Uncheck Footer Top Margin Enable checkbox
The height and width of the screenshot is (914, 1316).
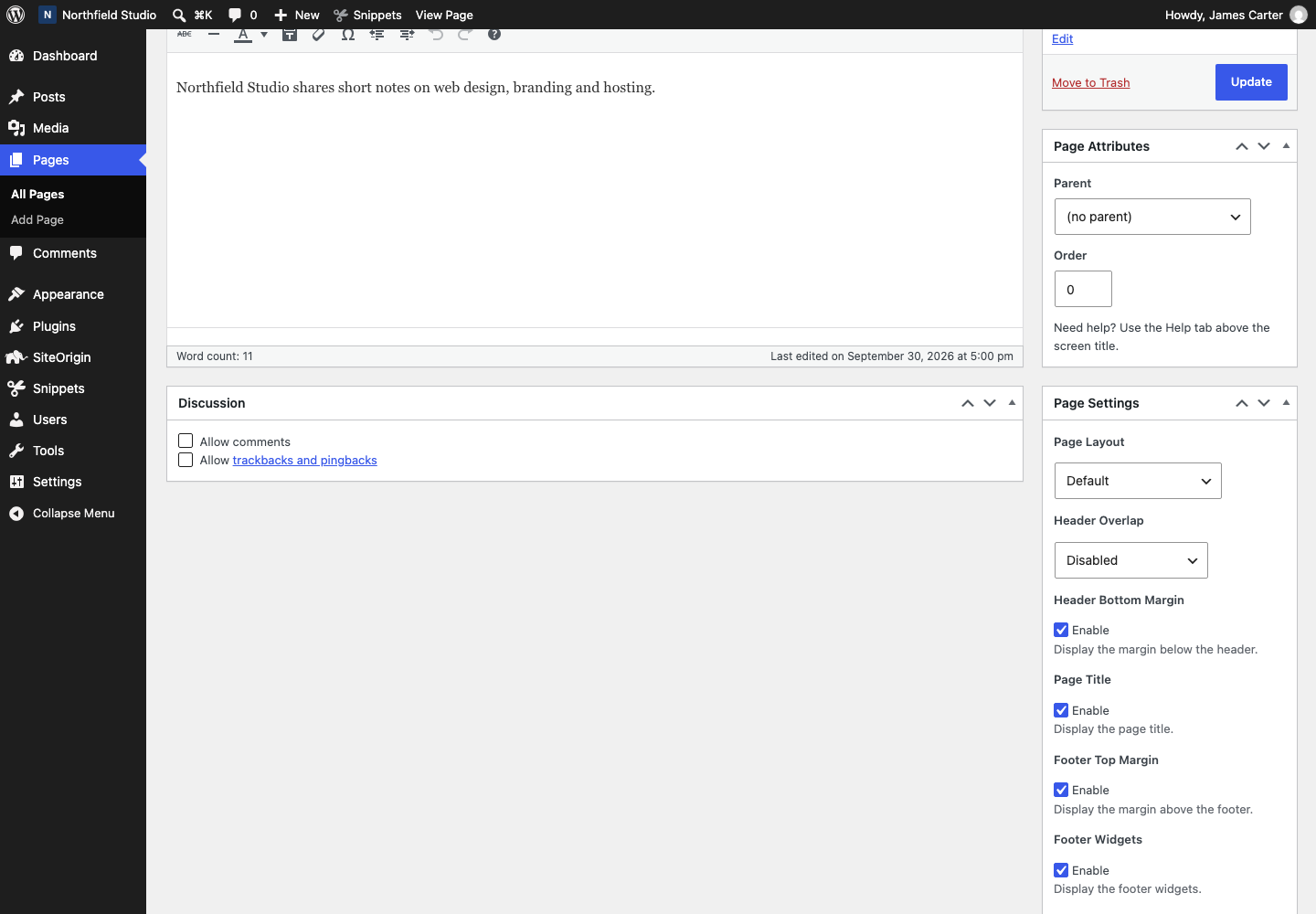pos(1061,790)
